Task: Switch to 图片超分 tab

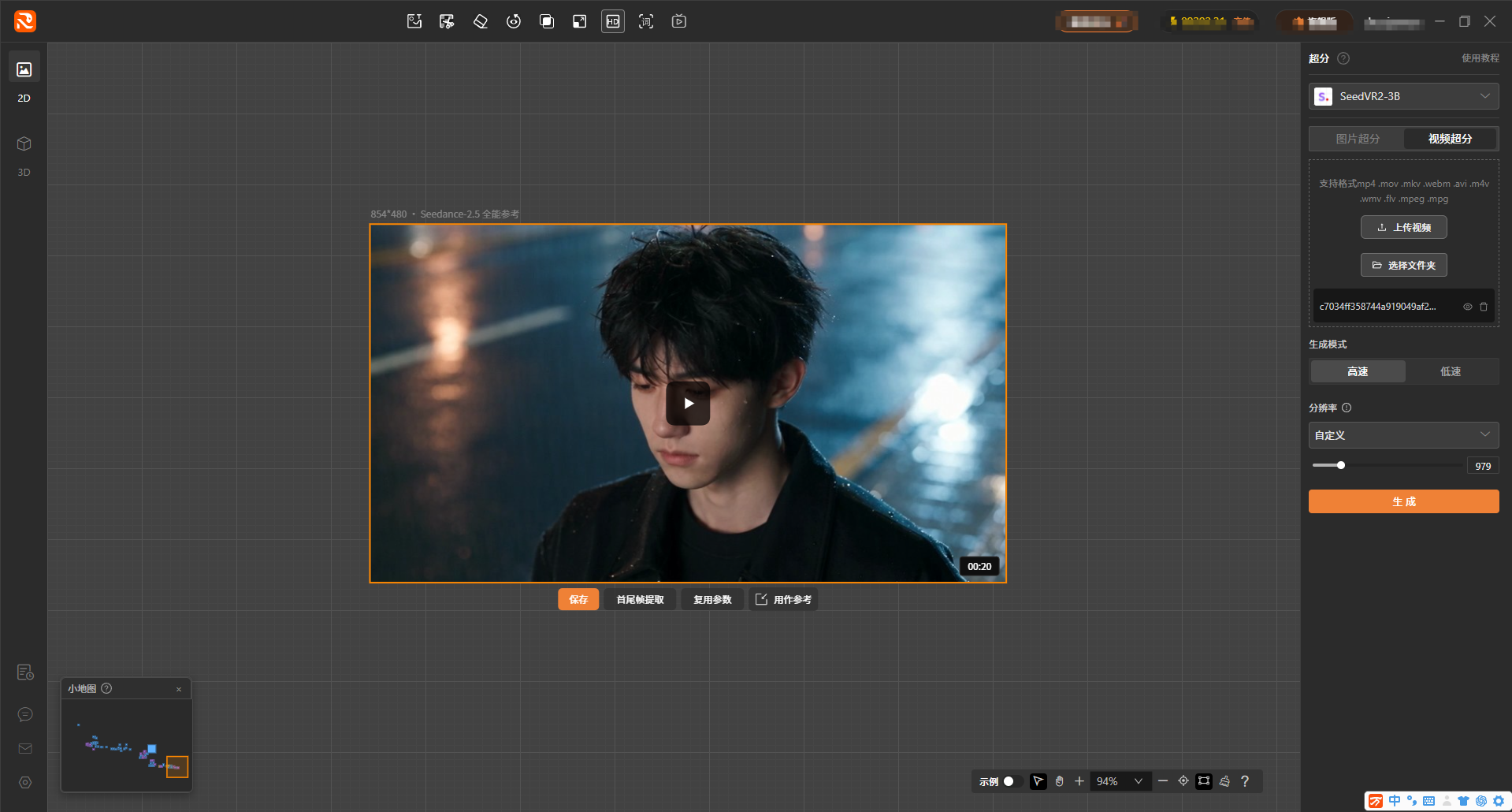Action: point(1358,139)
